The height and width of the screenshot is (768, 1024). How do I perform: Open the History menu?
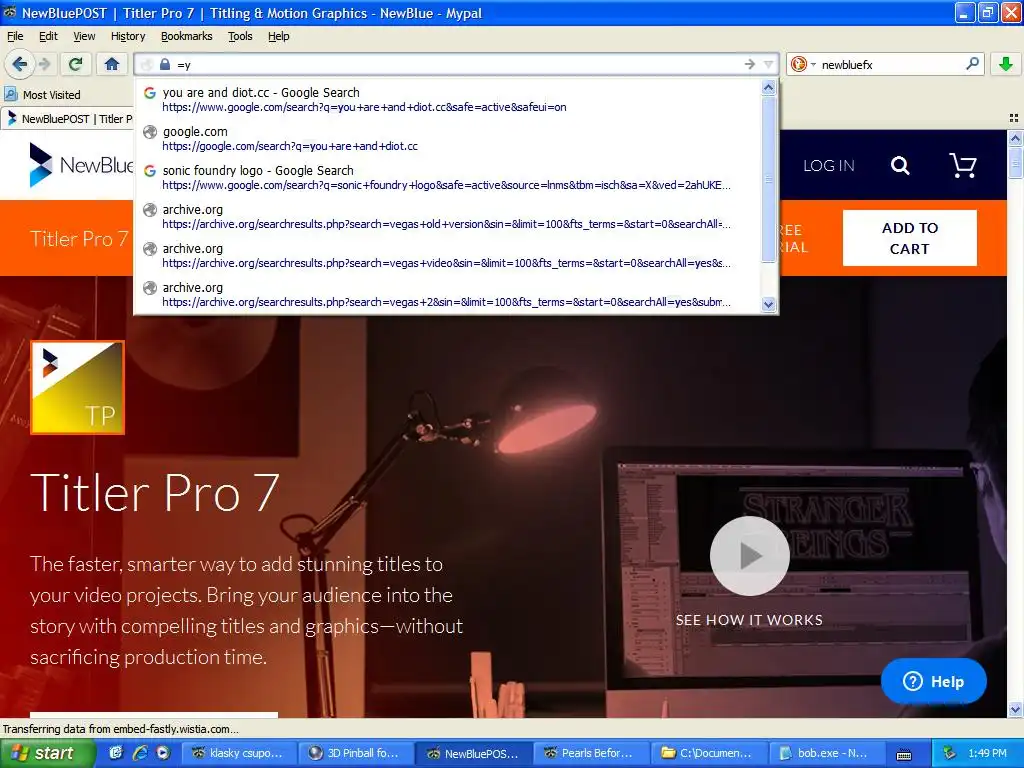(128, 36)
